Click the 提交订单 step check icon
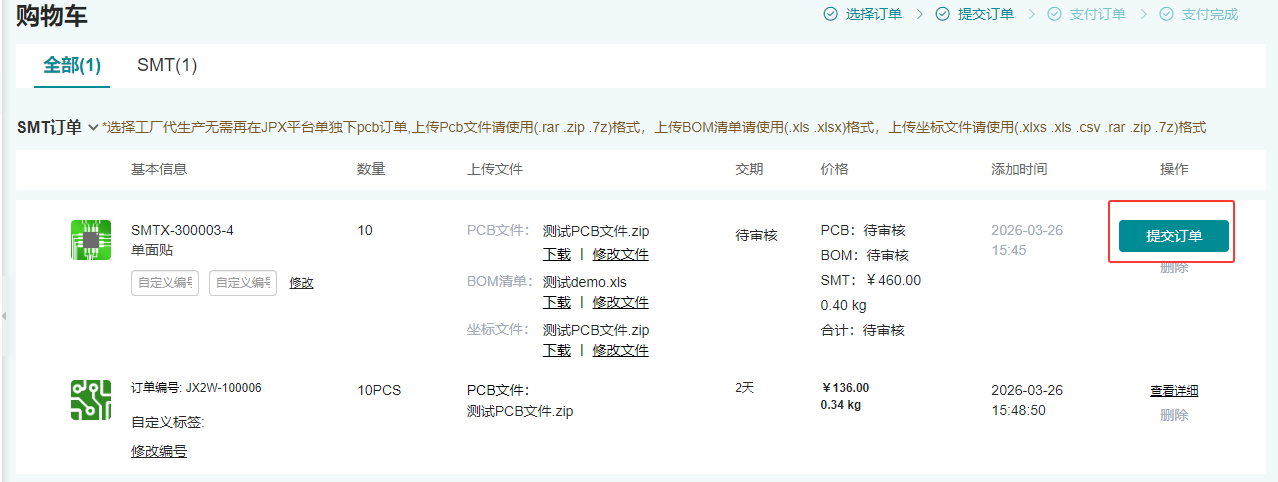Viewport: 1278px width, 482px height. 943,14
